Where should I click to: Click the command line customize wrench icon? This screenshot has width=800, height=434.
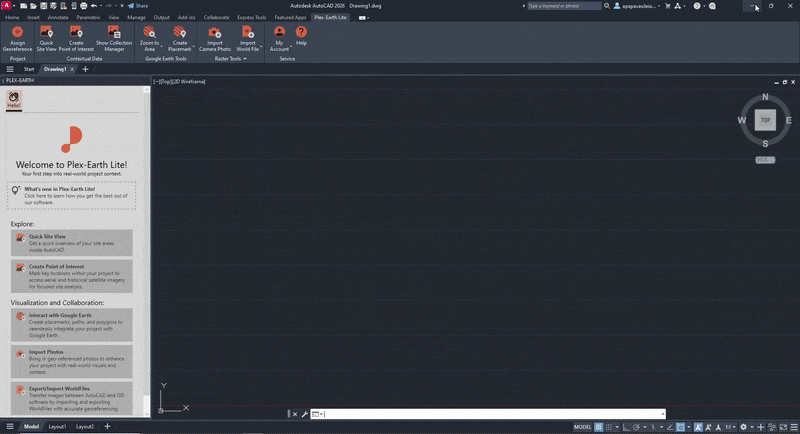[x=305, y=414]
